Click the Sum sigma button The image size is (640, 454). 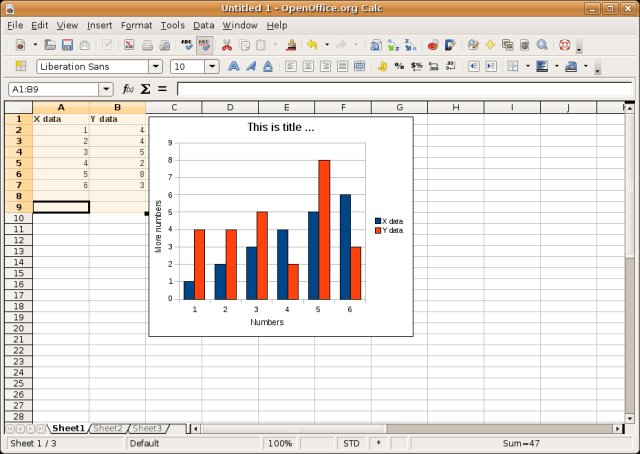pos(145,89)
